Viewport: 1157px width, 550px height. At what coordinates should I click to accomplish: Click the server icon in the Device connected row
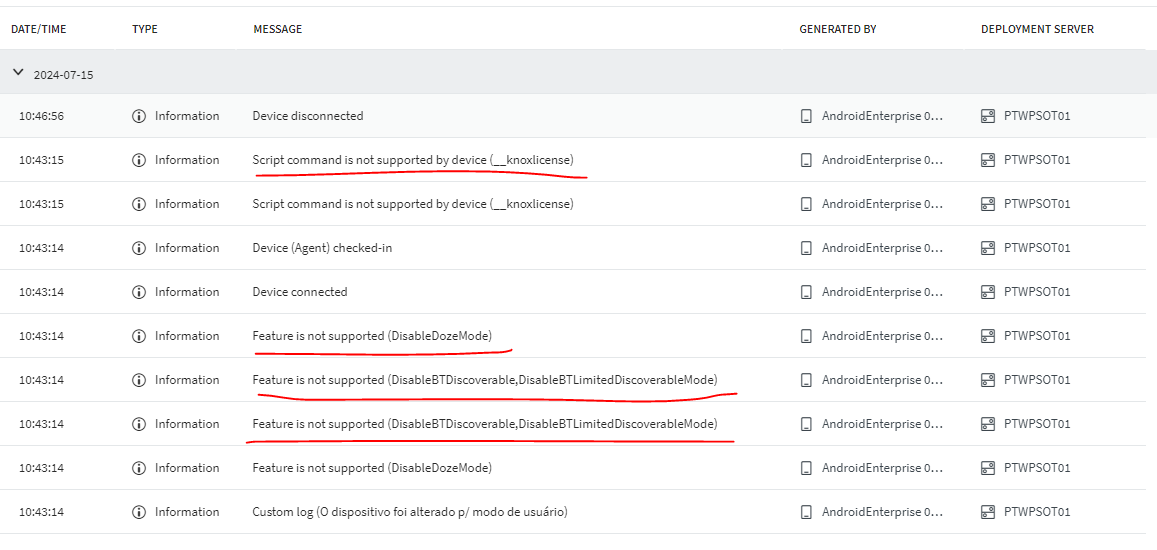(988, 292)
